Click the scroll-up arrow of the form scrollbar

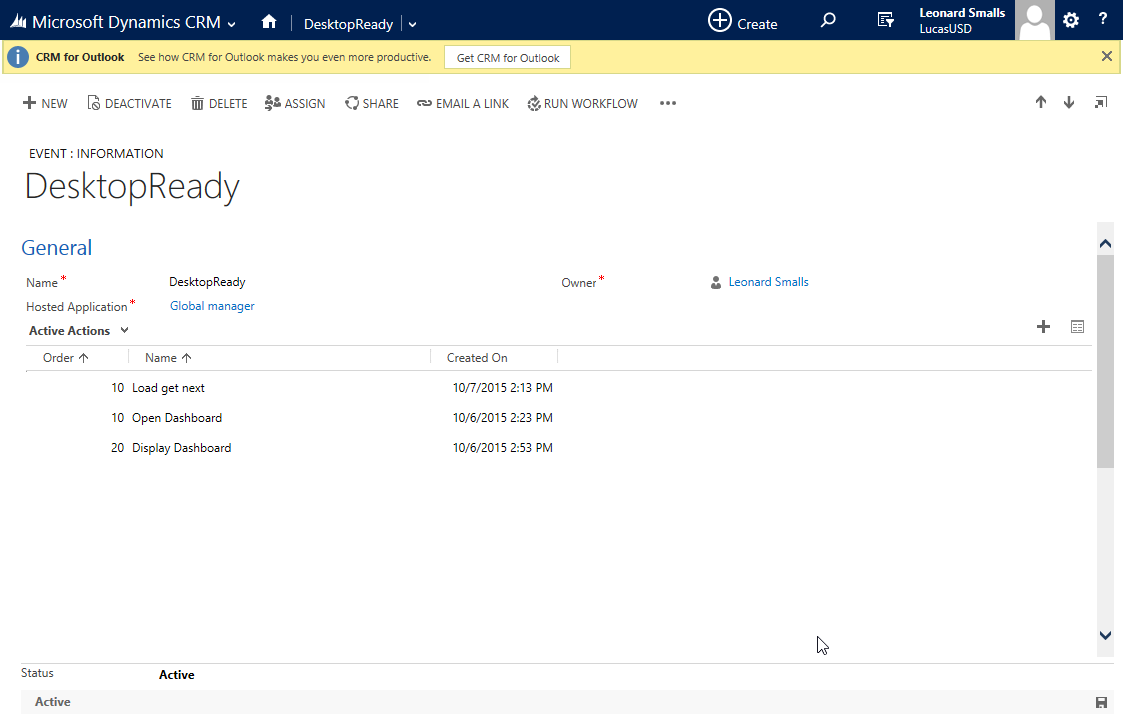coord(1105,244)
